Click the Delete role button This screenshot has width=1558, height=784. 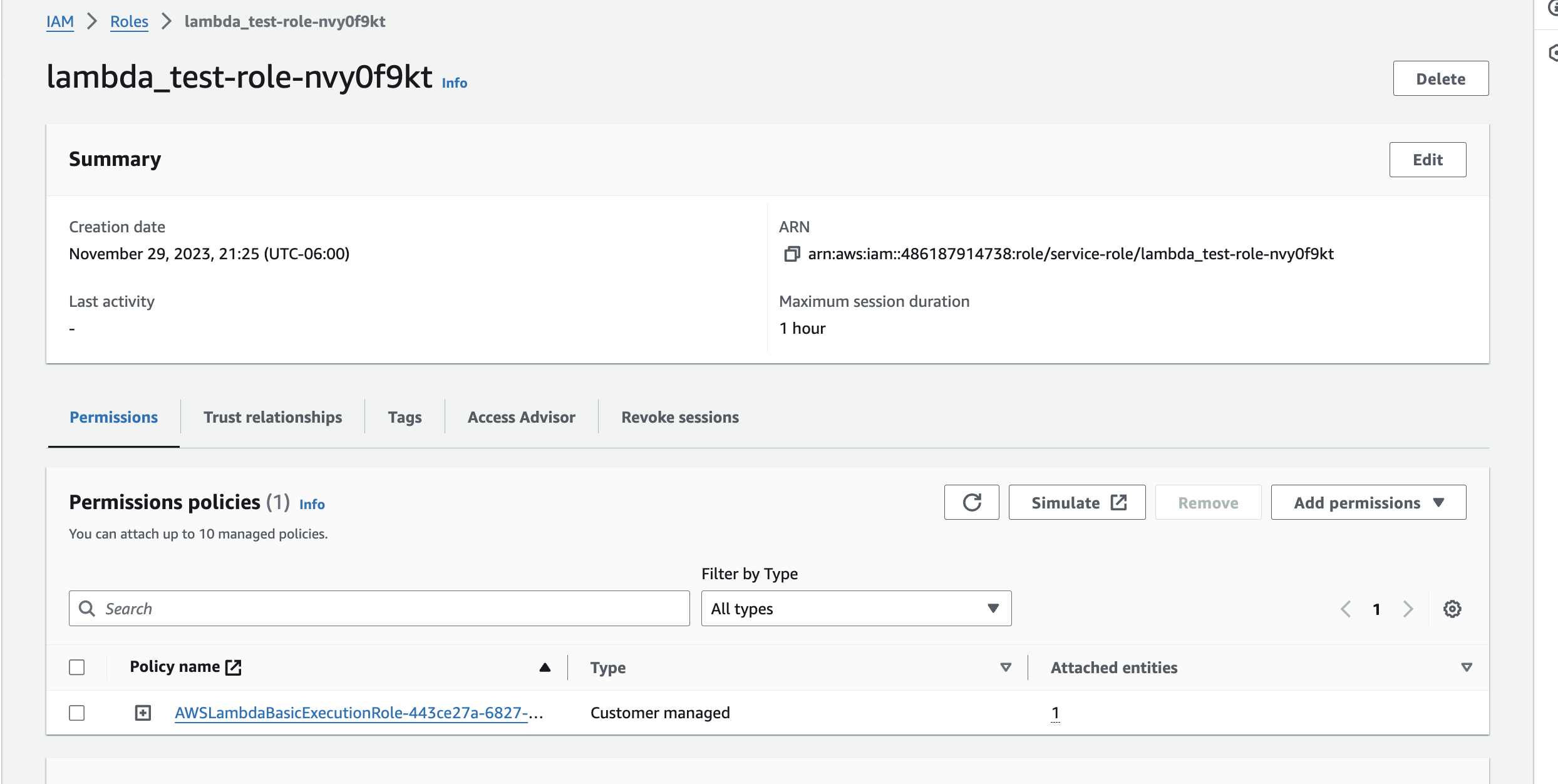click(x=1440, y=79)
